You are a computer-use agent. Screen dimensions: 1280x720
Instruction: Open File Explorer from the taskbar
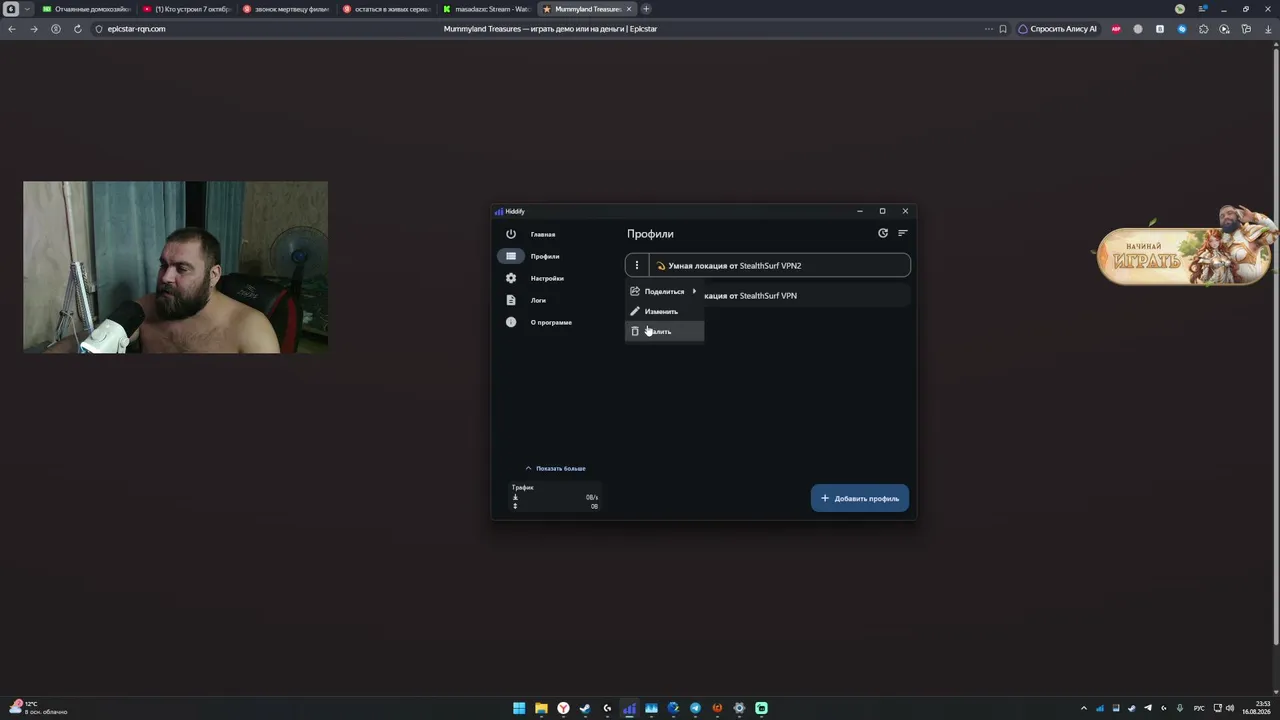point(541,708)
